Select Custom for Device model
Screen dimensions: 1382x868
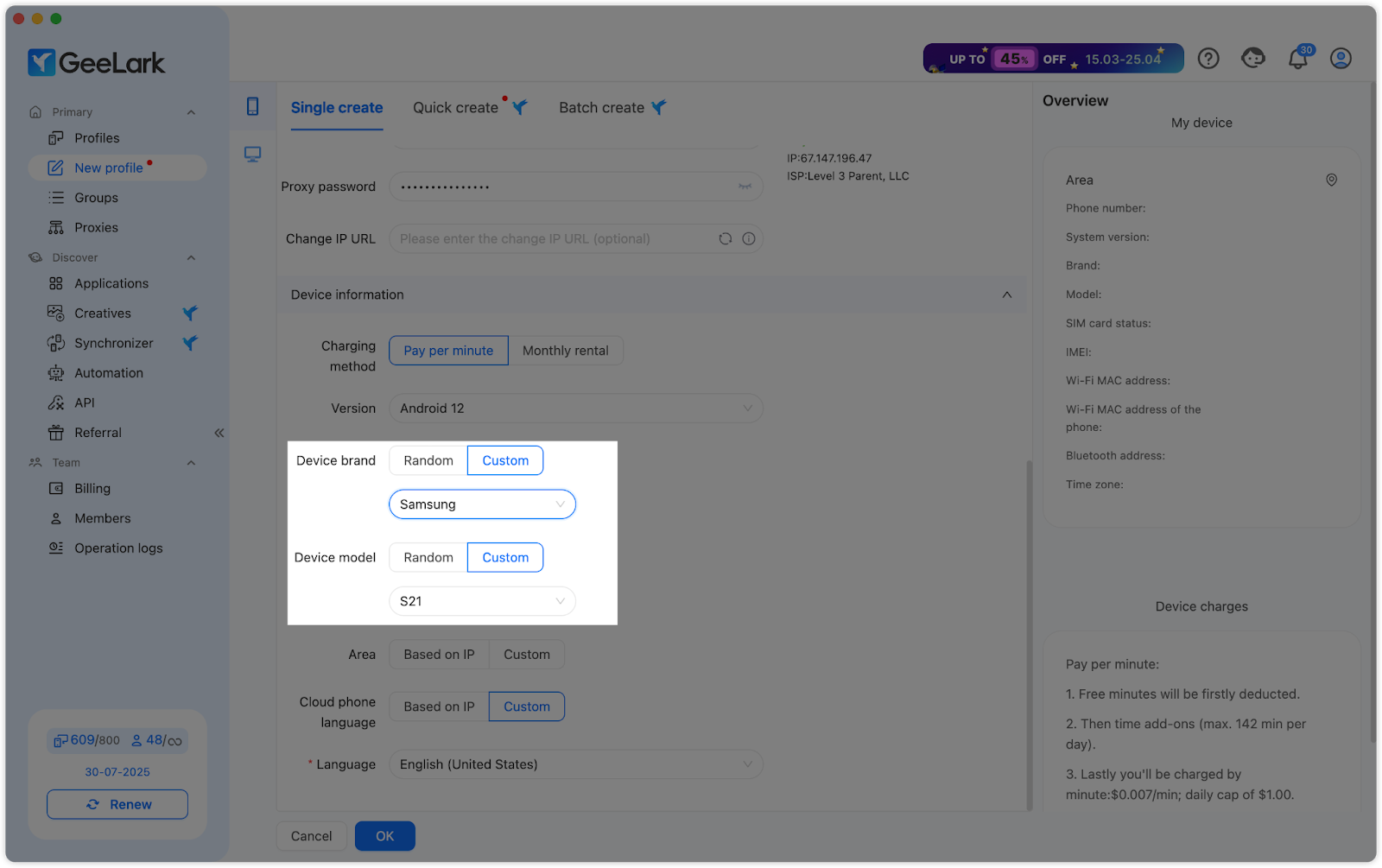point(505,557)
